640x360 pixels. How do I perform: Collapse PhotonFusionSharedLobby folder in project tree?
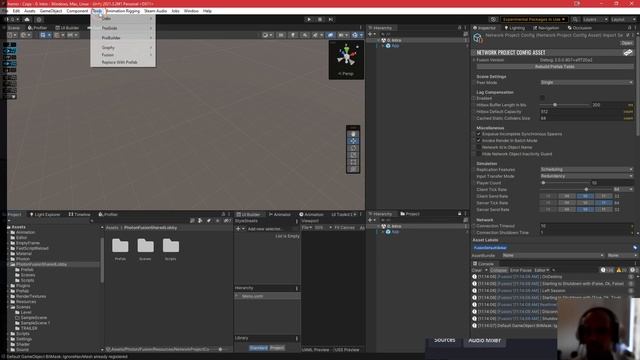click(9, 264)
